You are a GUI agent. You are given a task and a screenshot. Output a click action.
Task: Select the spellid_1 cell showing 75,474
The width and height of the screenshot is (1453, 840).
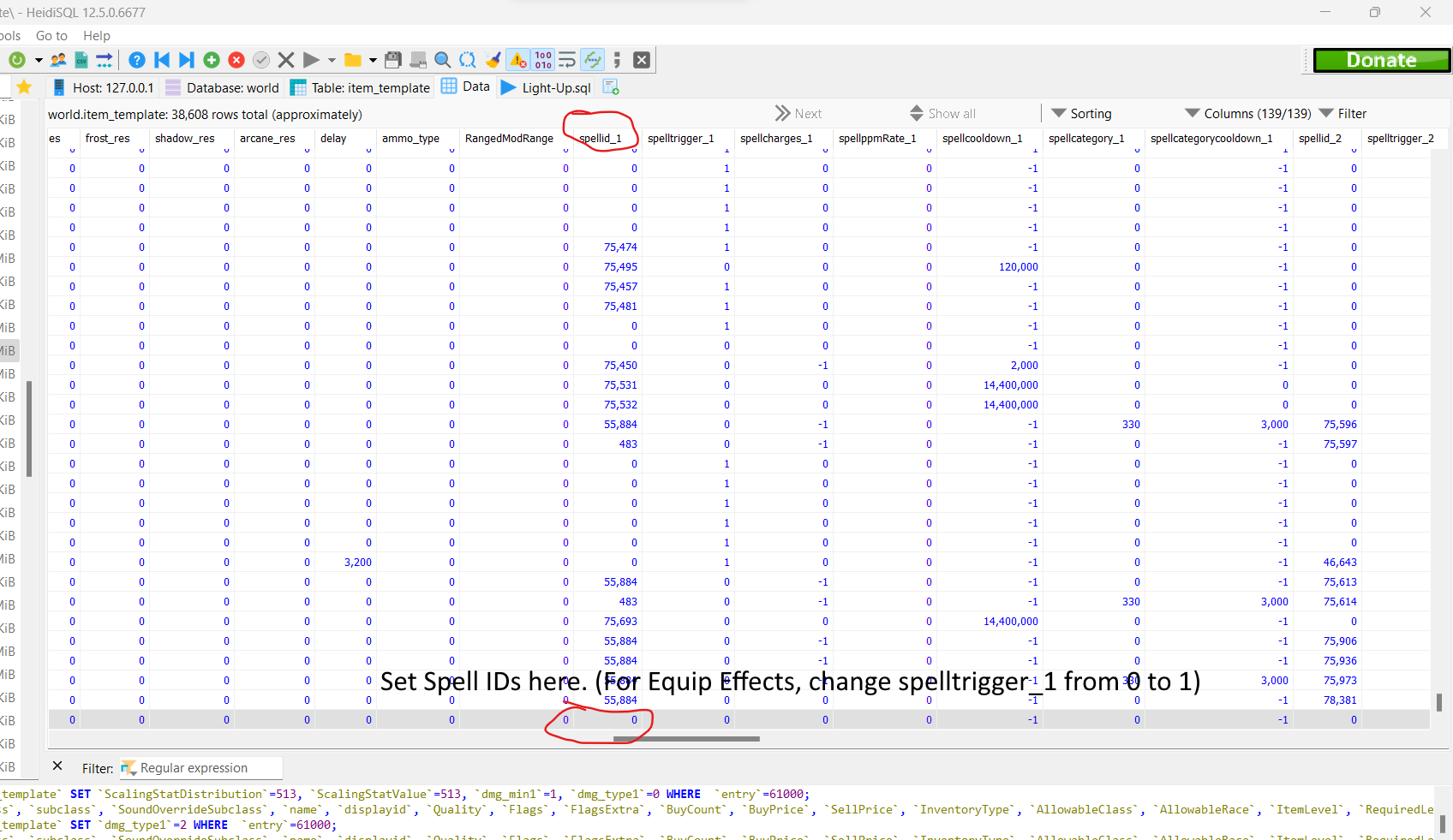pos(607,247)
